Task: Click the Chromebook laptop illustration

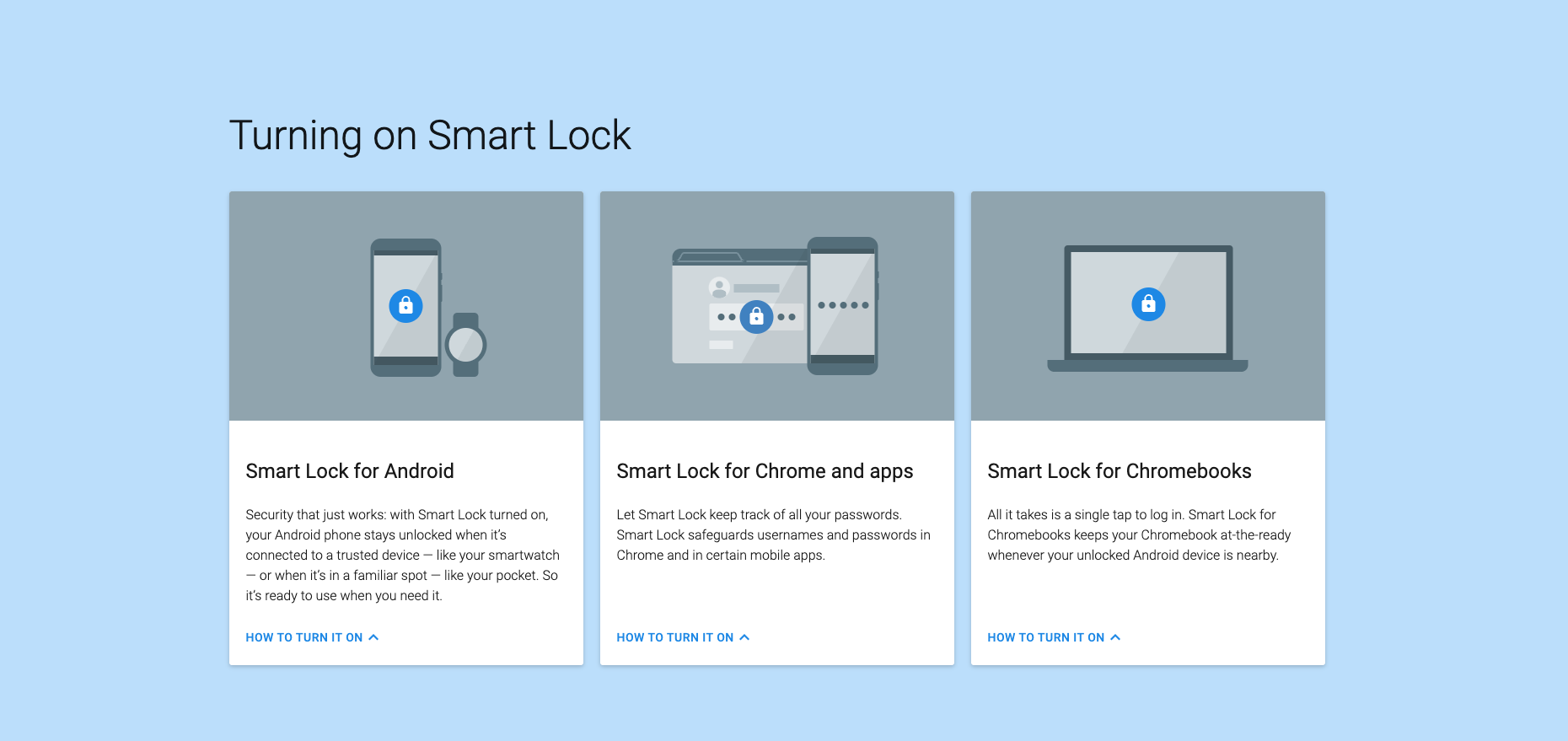Action: click(1147, 308)
